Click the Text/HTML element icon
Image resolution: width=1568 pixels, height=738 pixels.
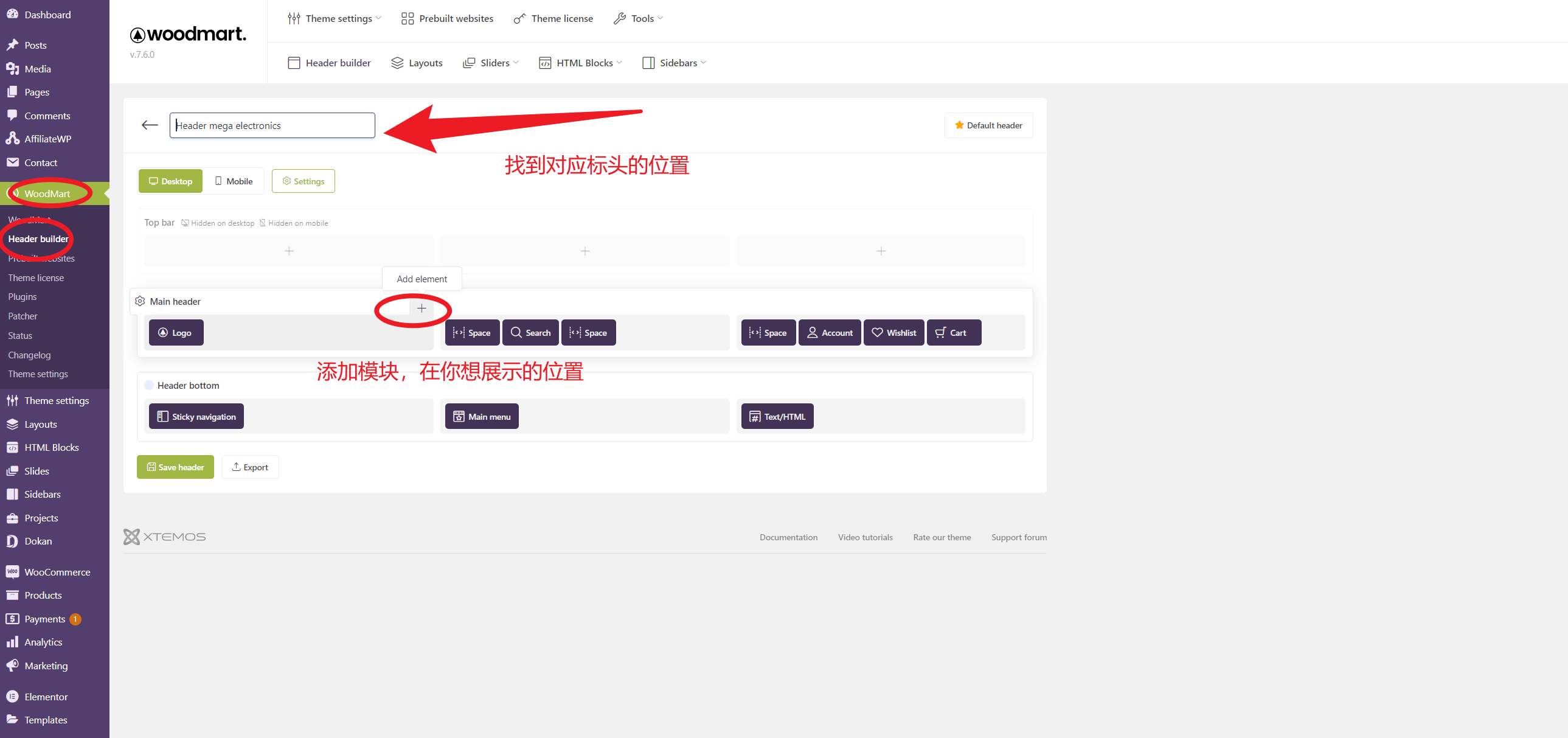coord(756,416)
